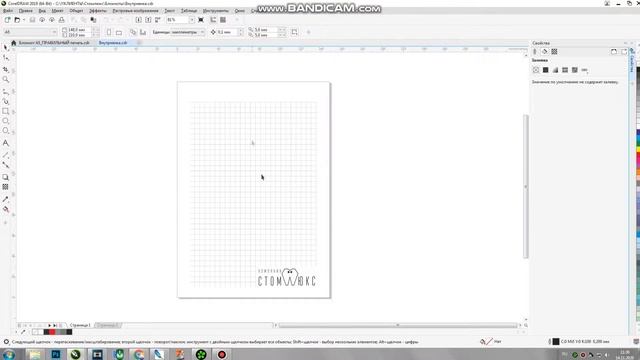Switch to first Блокнот document tab
Image resolution: width=640 pixels, height=360 pixels.
click(x=54, y=43)
